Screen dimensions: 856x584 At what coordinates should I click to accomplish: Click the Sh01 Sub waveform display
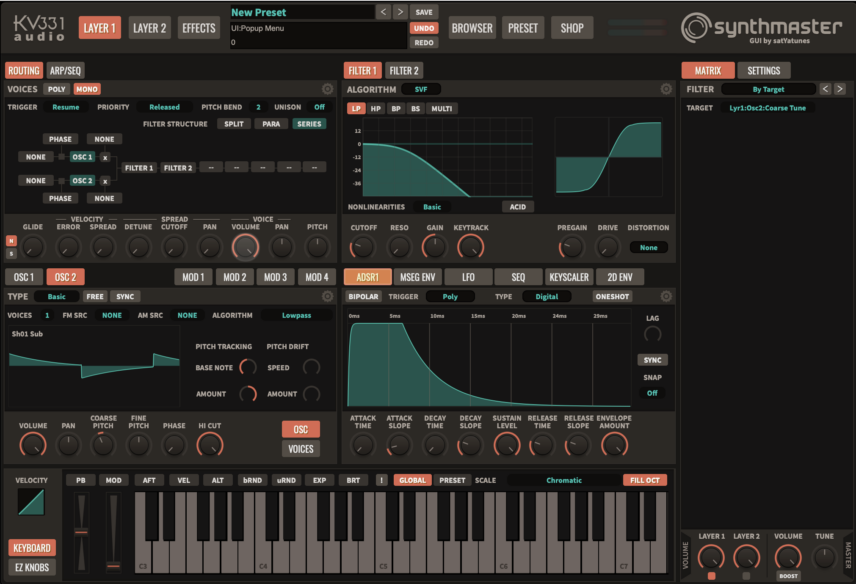tap(94, 366)
